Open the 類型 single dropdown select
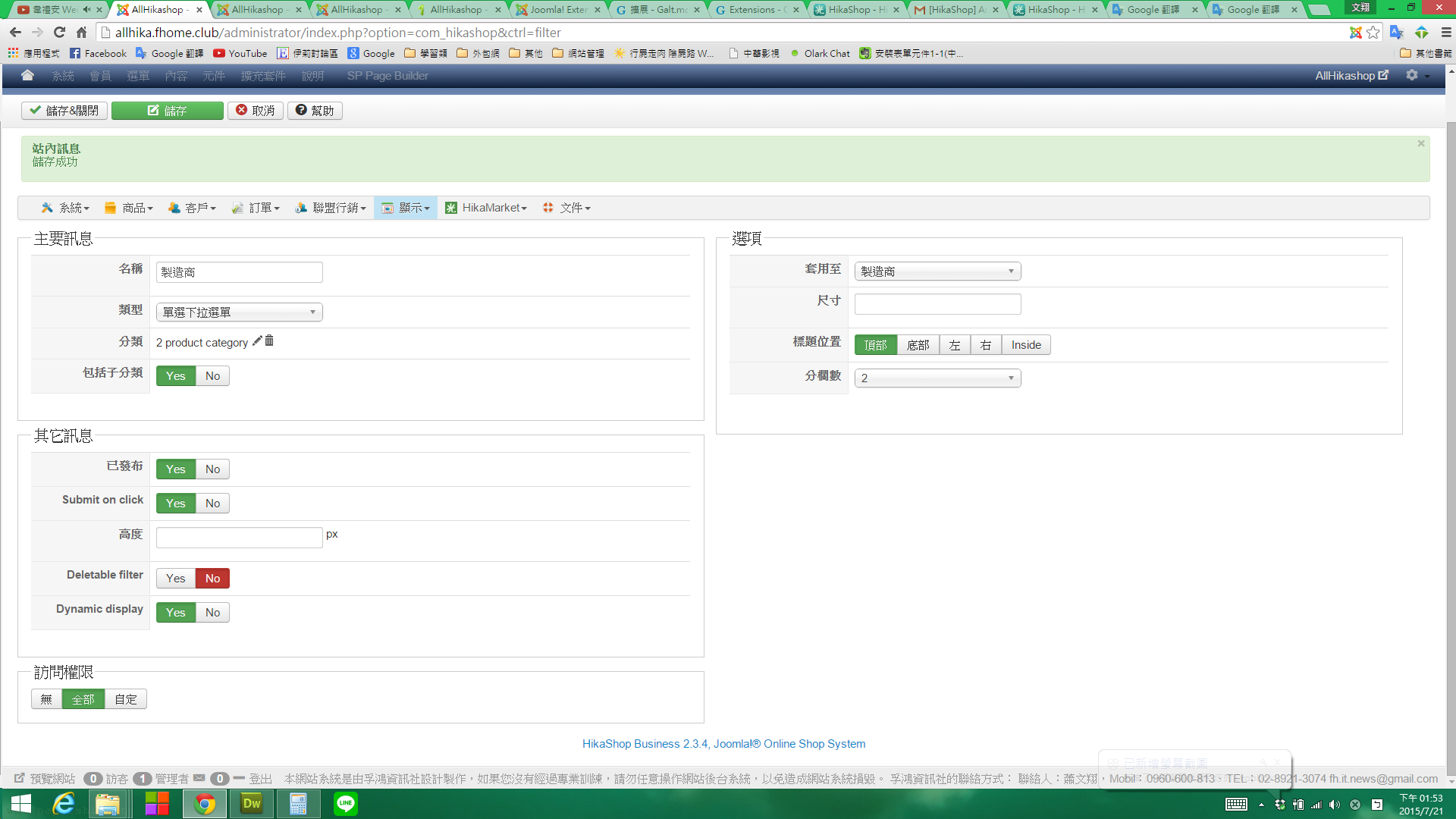 pos(239,312)
